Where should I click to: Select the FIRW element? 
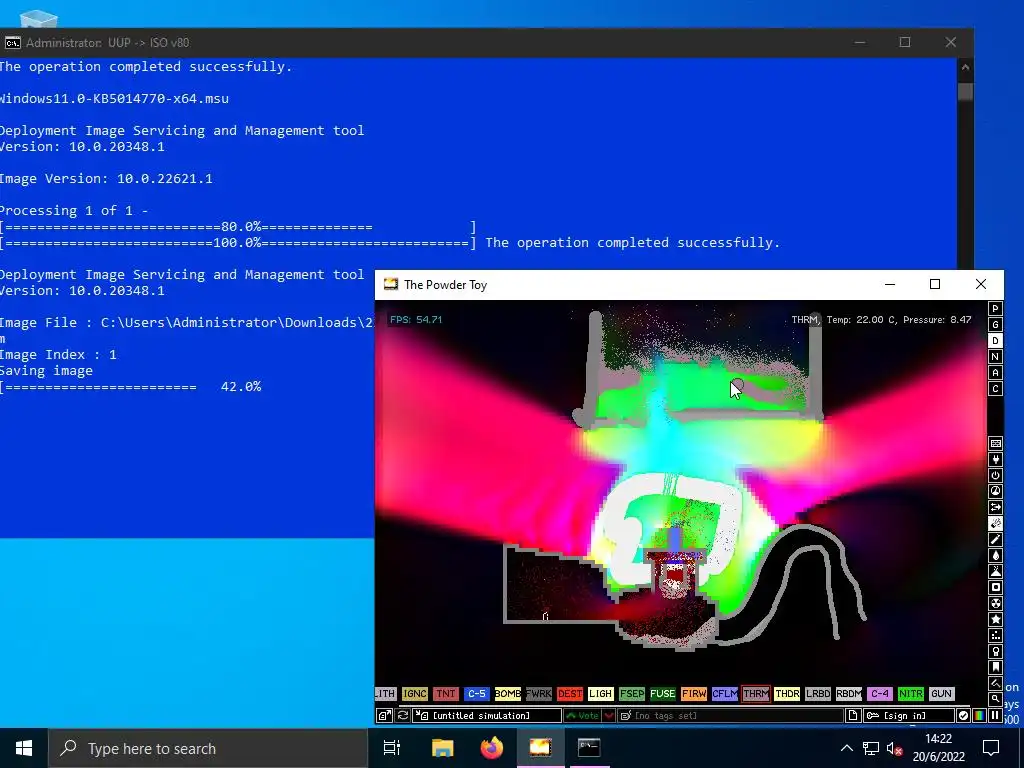(x=694, y=694)
